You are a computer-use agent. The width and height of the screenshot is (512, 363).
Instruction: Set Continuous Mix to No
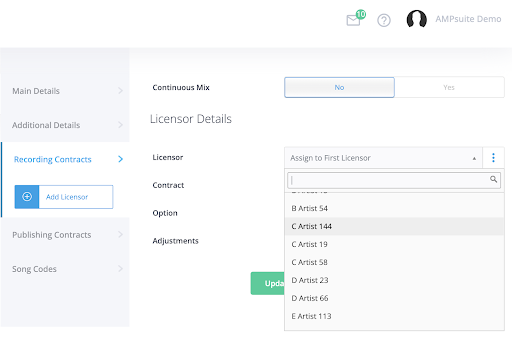click(339, 87)
